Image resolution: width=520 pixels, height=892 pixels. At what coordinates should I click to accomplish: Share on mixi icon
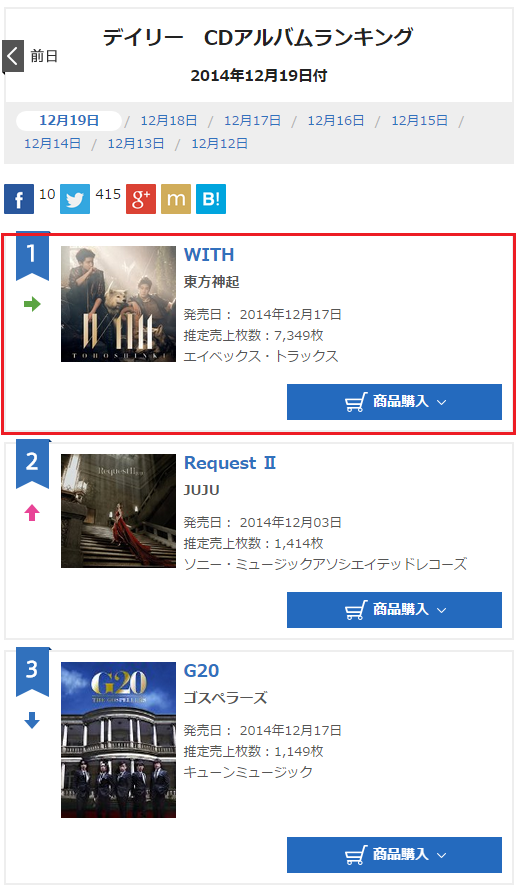pos(176,199)
